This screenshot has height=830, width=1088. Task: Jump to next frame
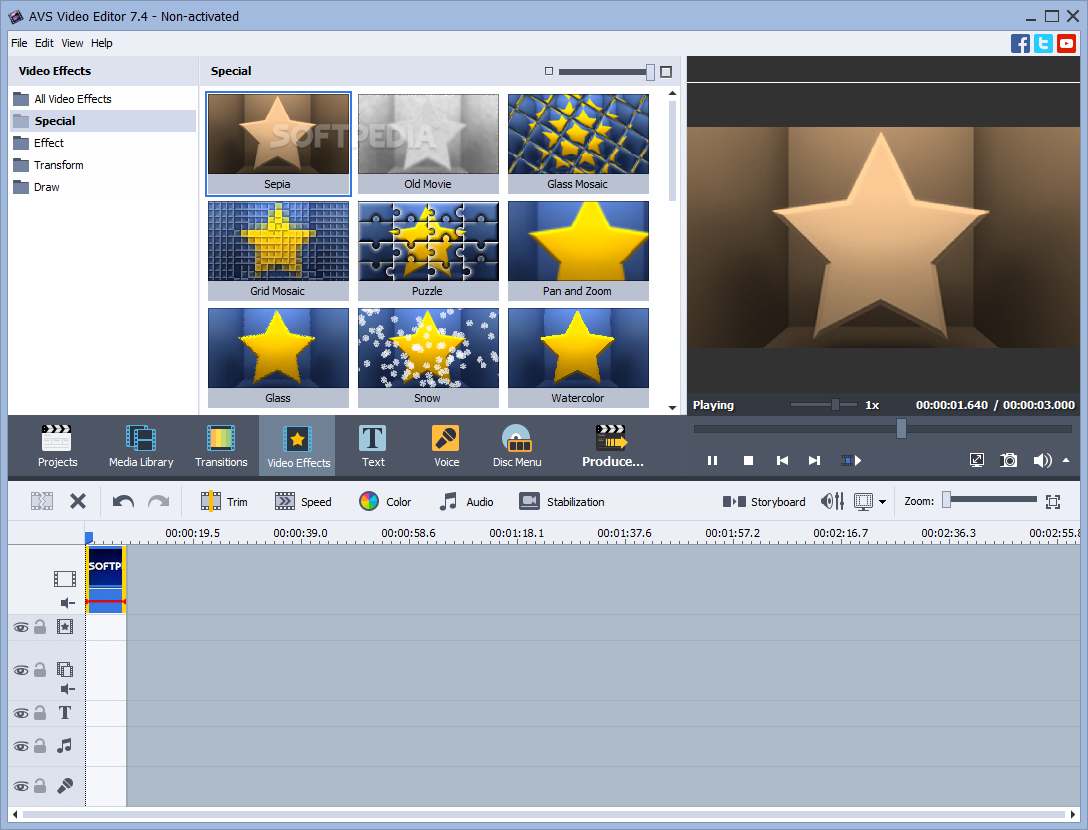[x=815, y=461]
